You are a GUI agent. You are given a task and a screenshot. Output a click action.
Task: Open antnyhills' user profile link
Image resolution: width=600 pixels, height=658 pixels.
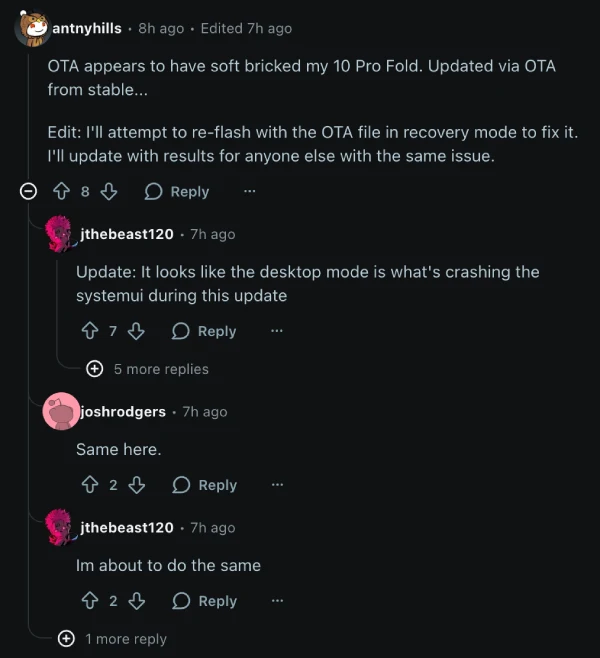coord(86,28)
